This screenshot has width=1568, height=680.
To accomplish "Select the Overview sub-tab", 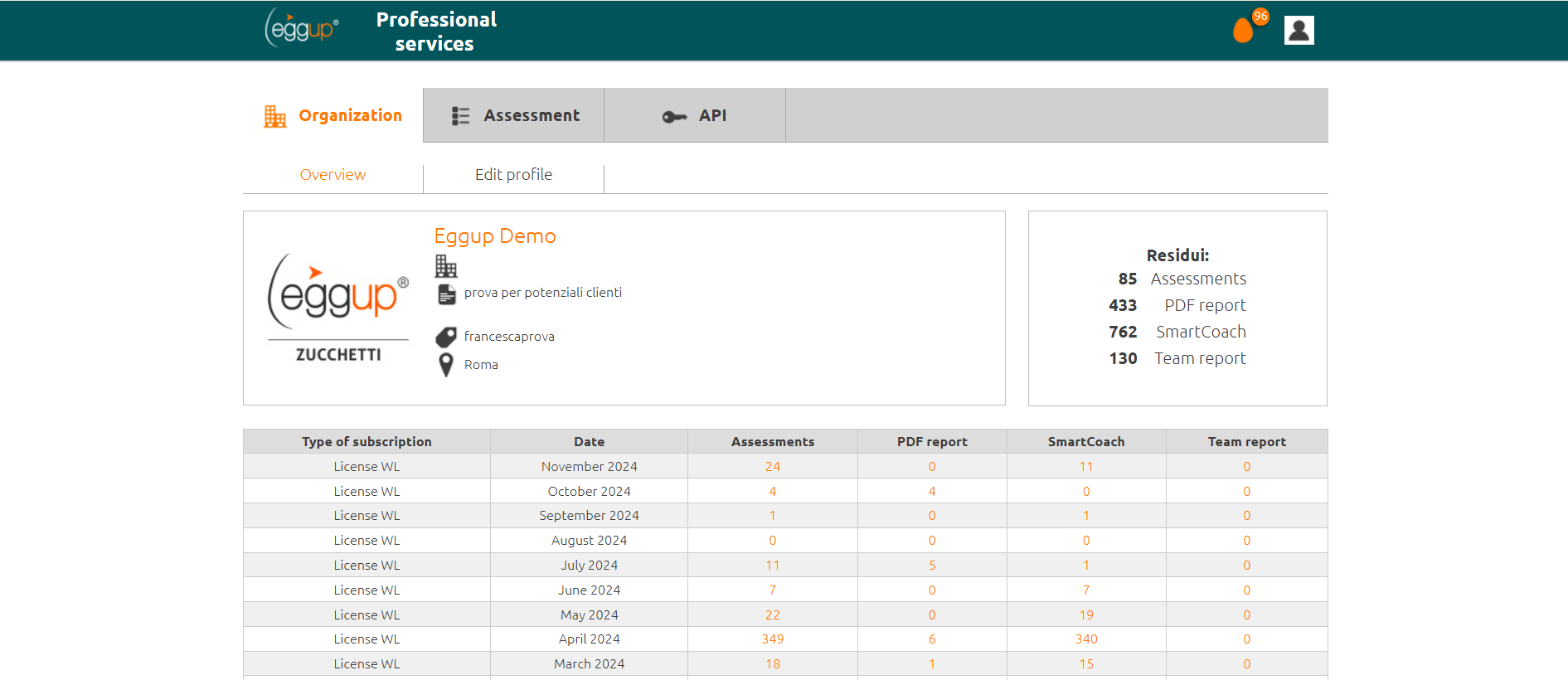I will (x=333, y=175).
